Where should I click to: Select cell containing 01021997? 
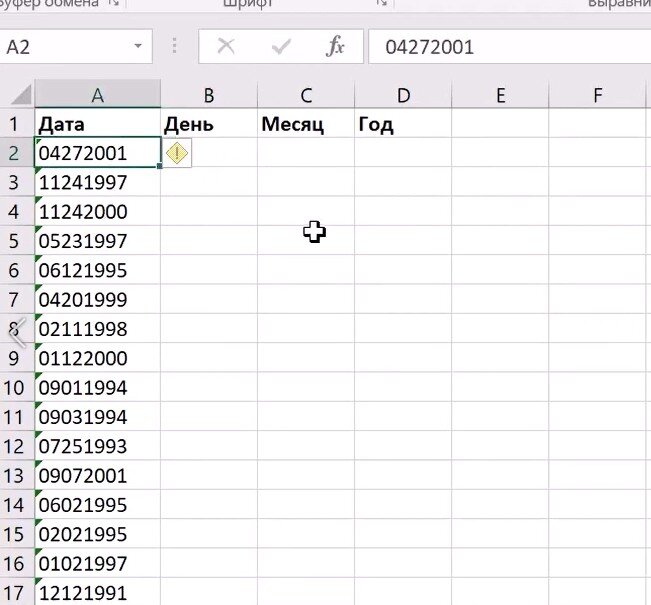[98, 563]
